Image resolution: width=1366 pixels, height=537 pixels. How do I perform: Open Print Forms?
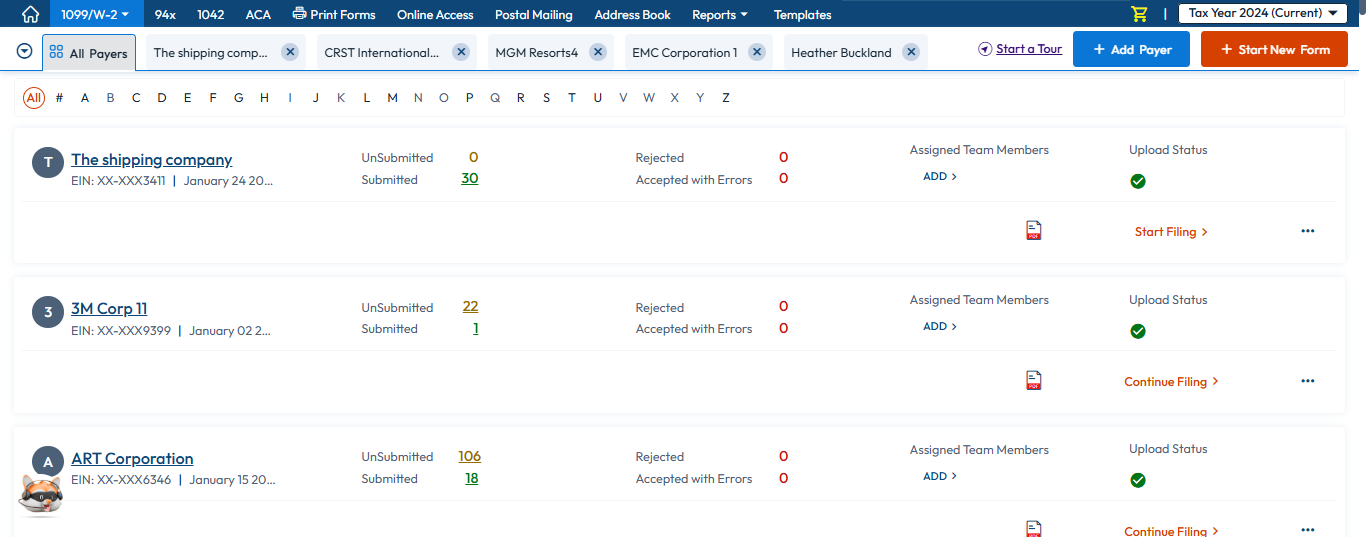click(x=334, y=14)
